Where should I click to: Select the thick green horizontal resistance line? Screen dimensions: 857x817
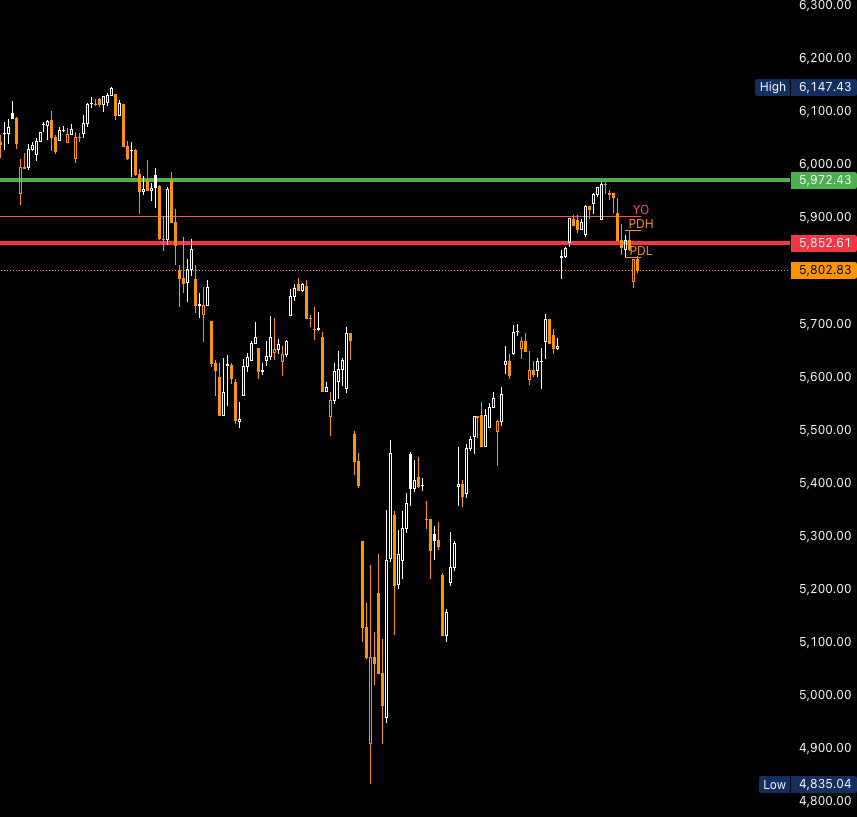[400, 180]
